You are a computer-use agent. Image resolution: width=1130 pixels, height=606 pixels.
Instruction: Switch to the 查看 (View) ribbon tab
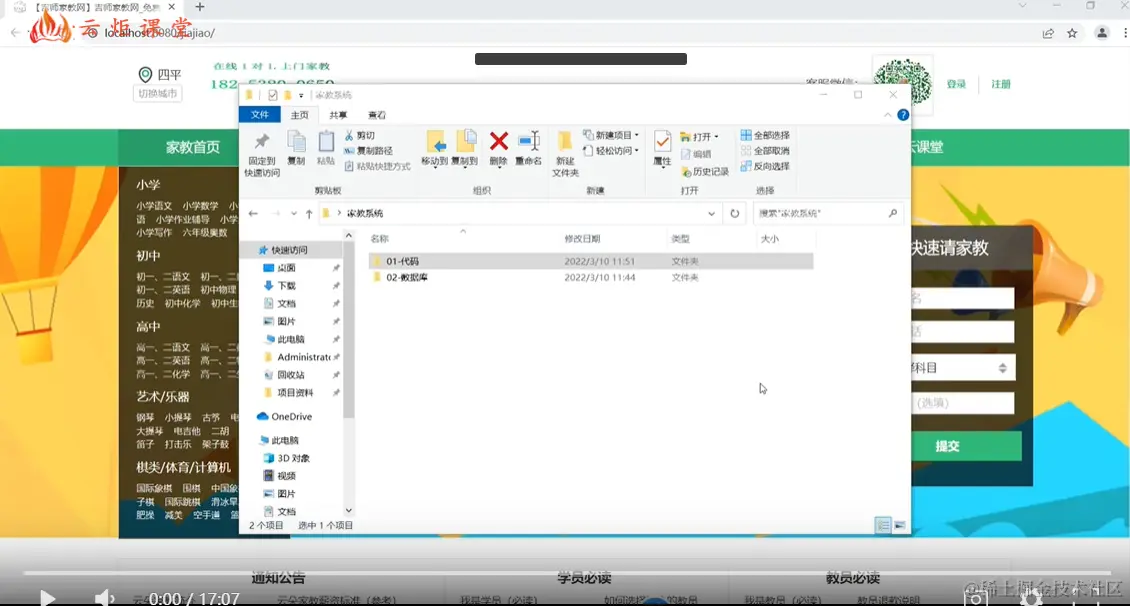377,115
